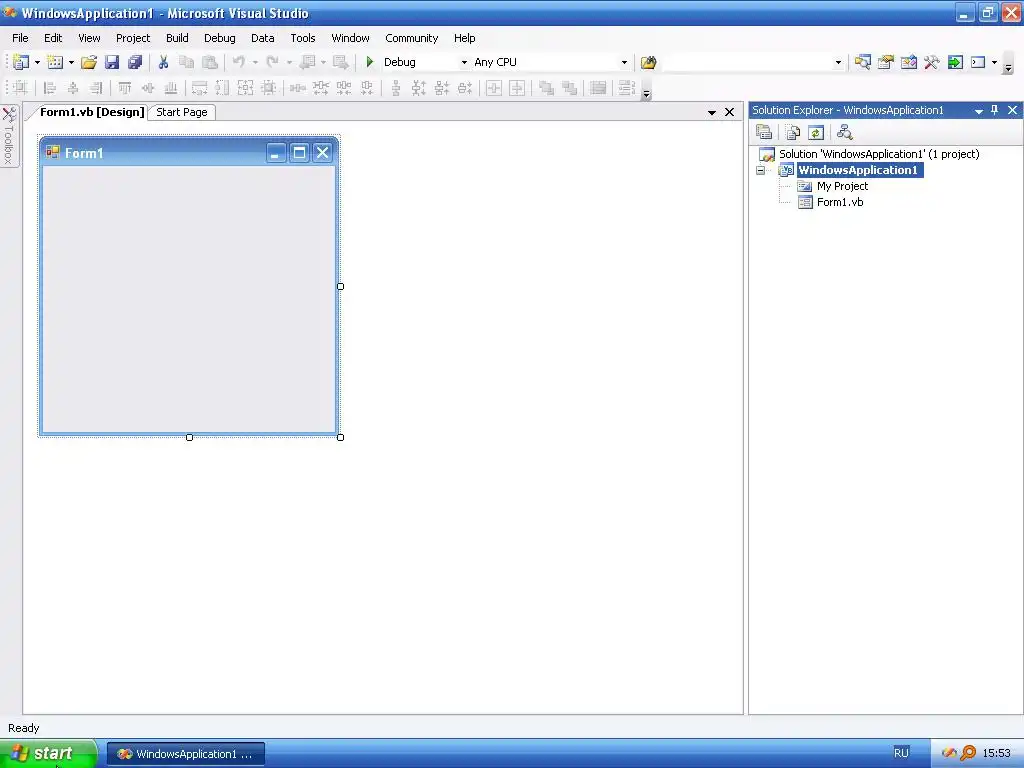
Task: Click inside the Find text input box
Action: click(x=746, y=62)
